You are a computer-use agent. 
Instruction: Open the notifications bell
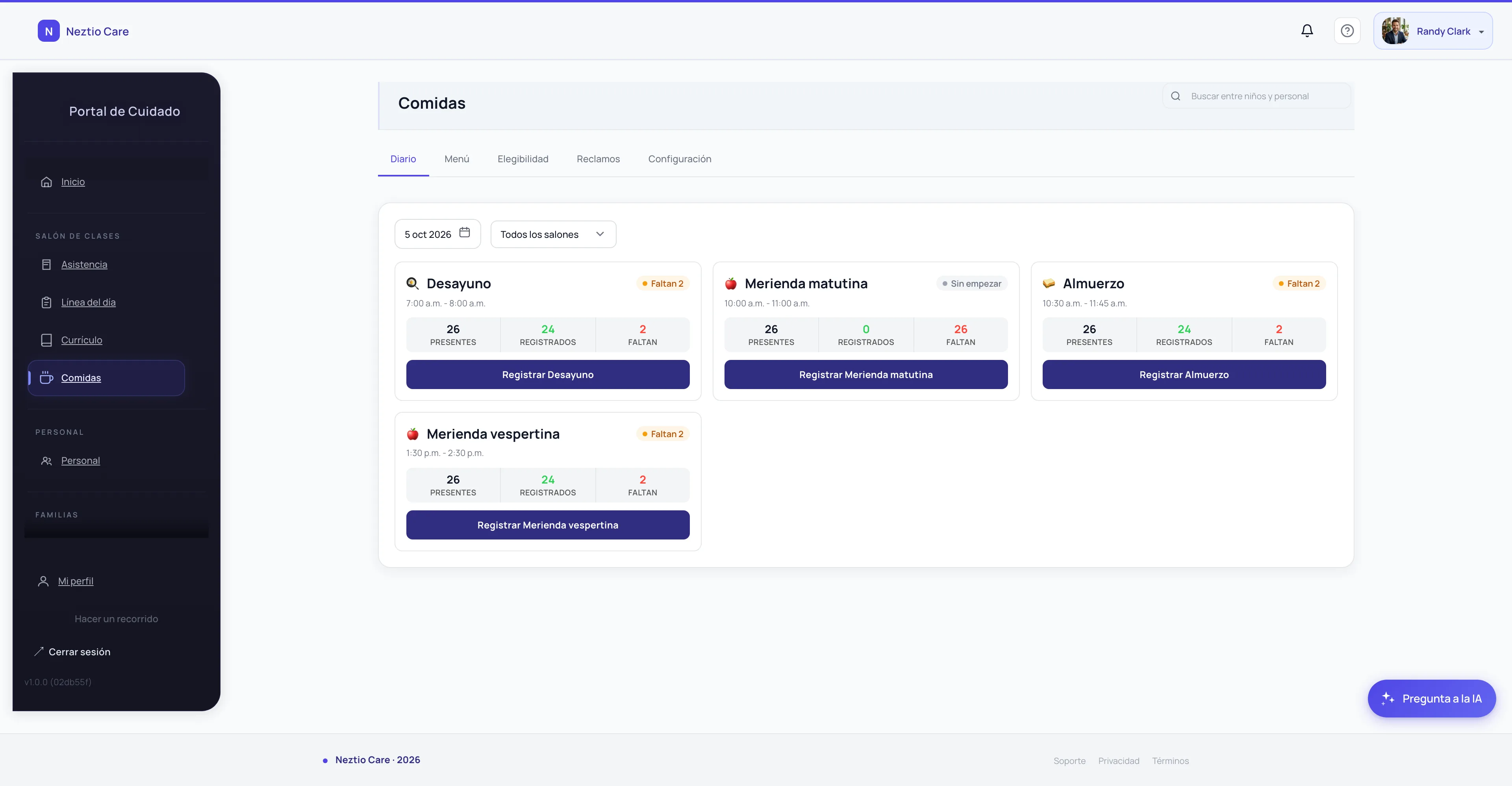click(1306, 31)
